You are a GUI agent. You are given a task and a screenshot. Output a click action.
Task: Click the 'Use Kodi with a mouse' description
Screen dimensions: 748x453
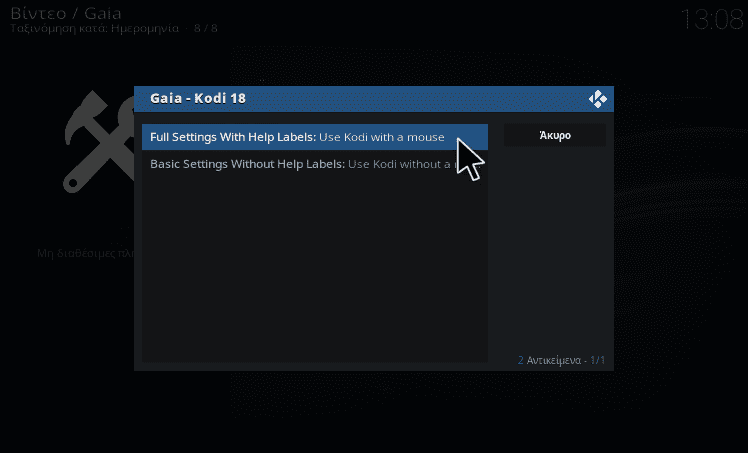(382, 137)
